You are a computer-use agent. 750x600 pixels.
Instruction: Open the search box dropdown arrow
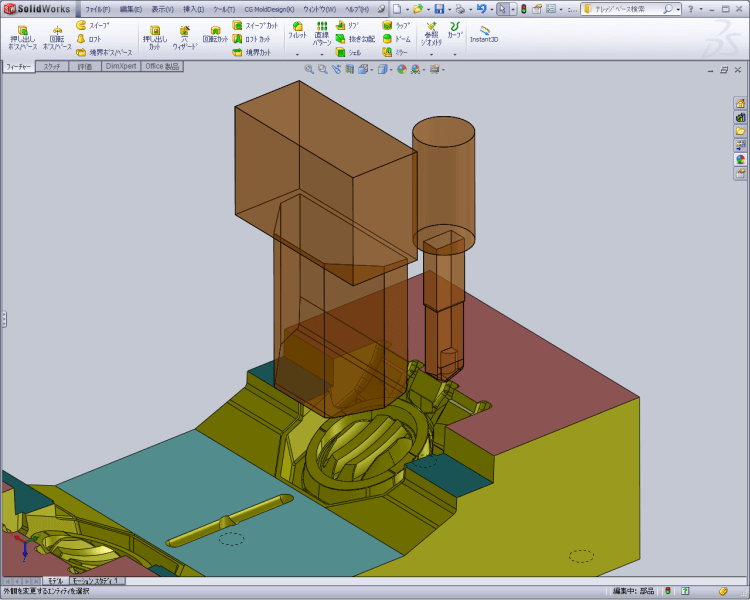678,10
